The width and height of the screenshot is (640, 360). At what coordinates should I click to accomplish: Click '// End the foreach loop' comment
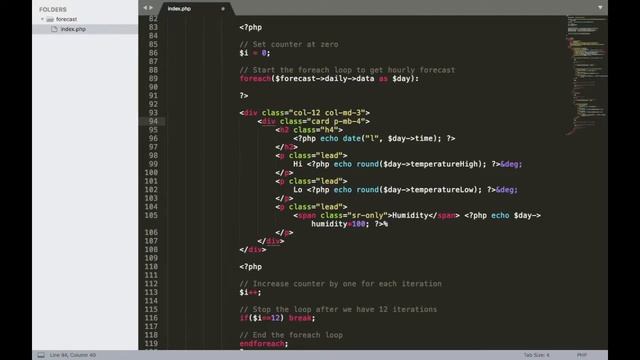point(291,335)
